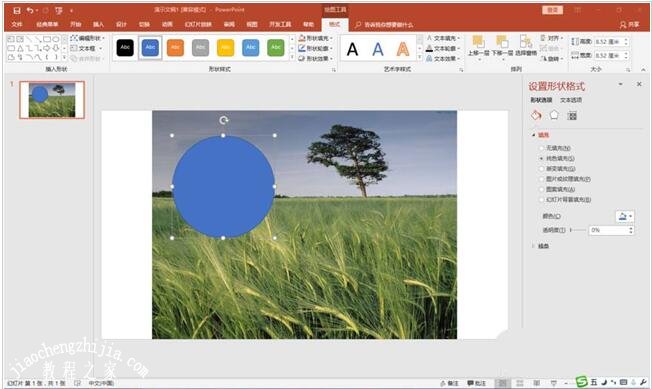Open the 形状效果 shape effects dropdown

(x=316, y=59)
